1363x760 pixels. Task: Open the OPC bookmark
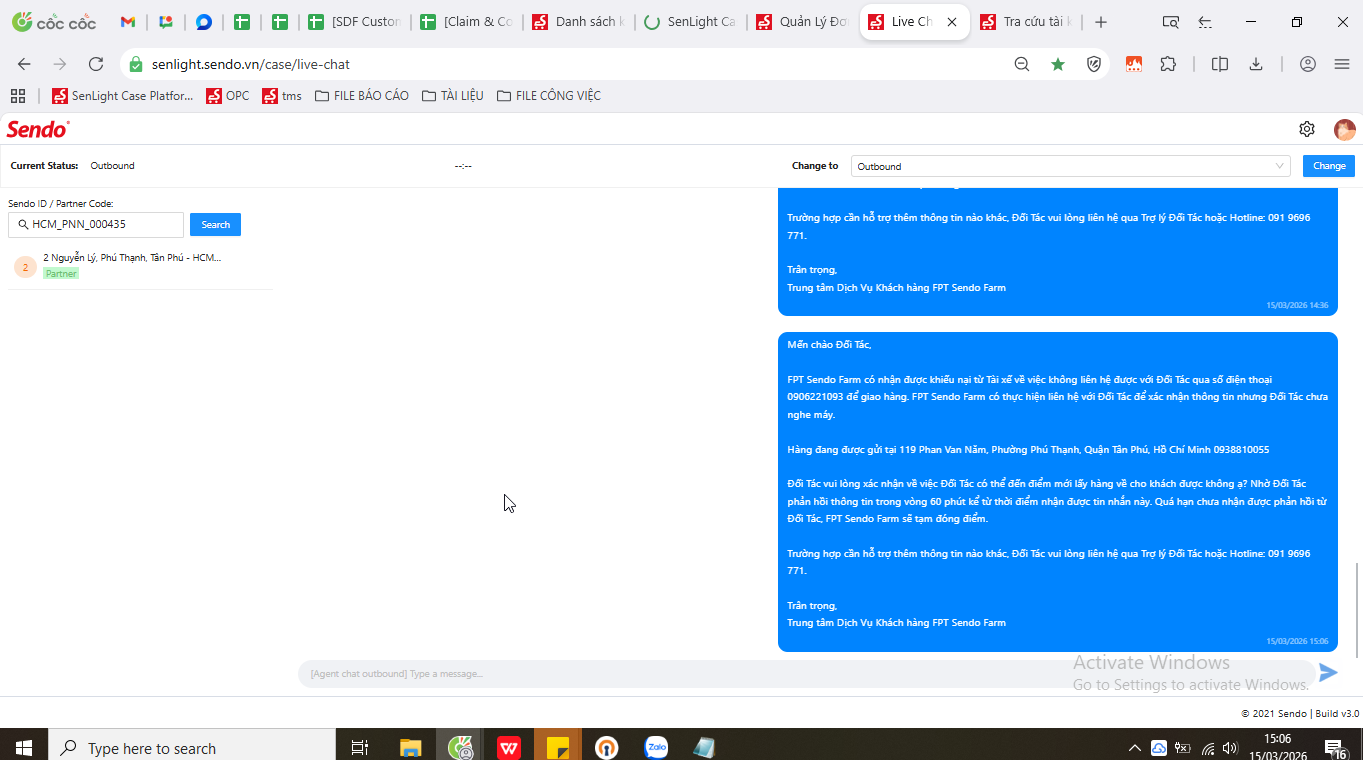coord(227,96)
